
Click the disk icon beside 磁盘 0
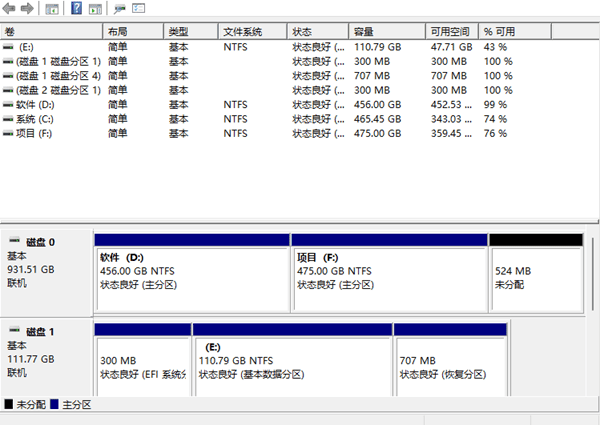pos(15,241)
